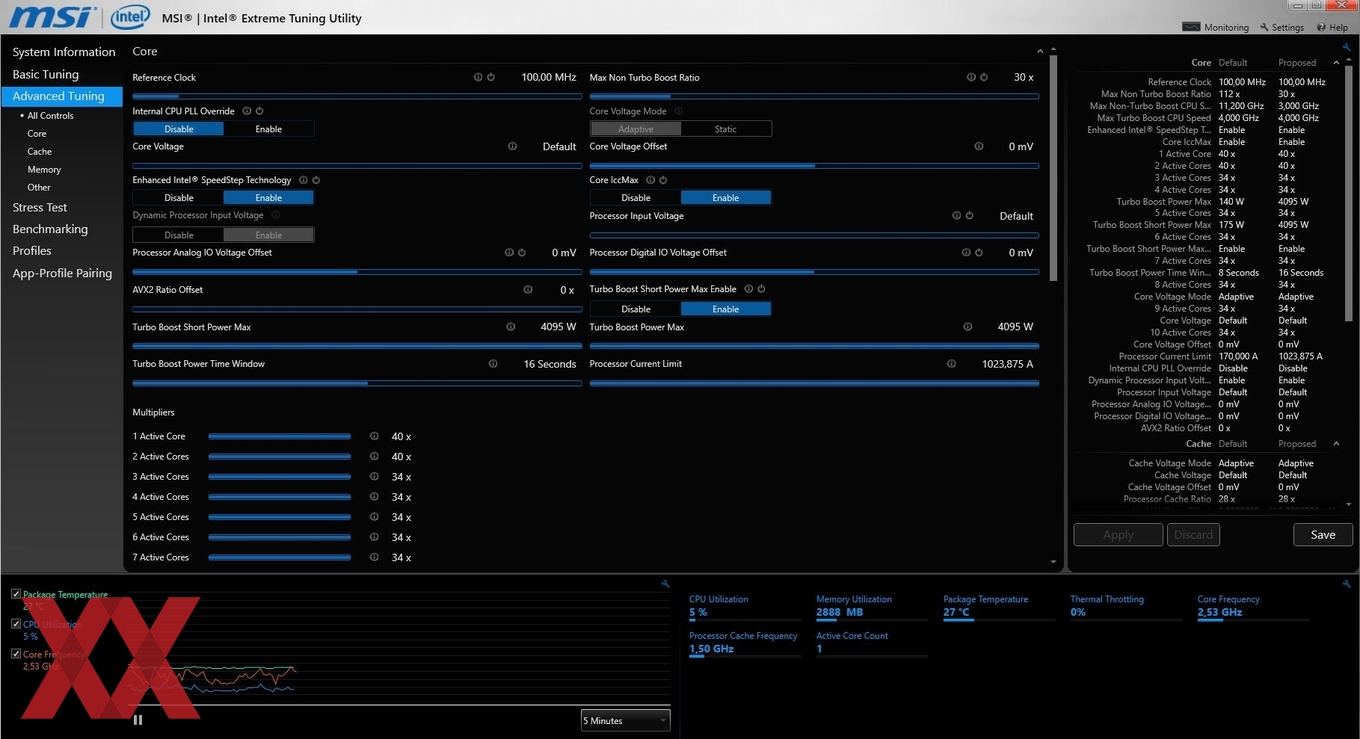The width and height of the screenshot is (1360, 739).
Task: Show info for Core Voltage Offset
Action: click(x=979, y=146)
